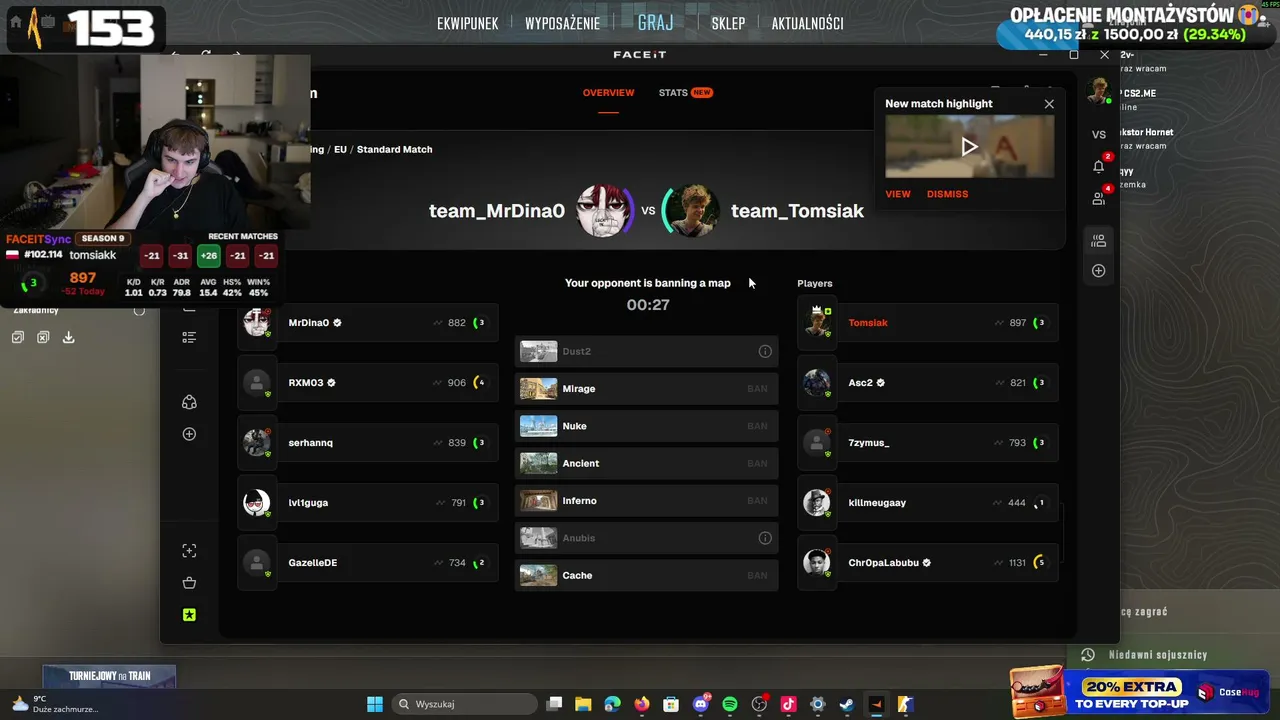The image size is (1280, 720).
Task: Click the VIEW link in highlight popup
Action: 898,194
